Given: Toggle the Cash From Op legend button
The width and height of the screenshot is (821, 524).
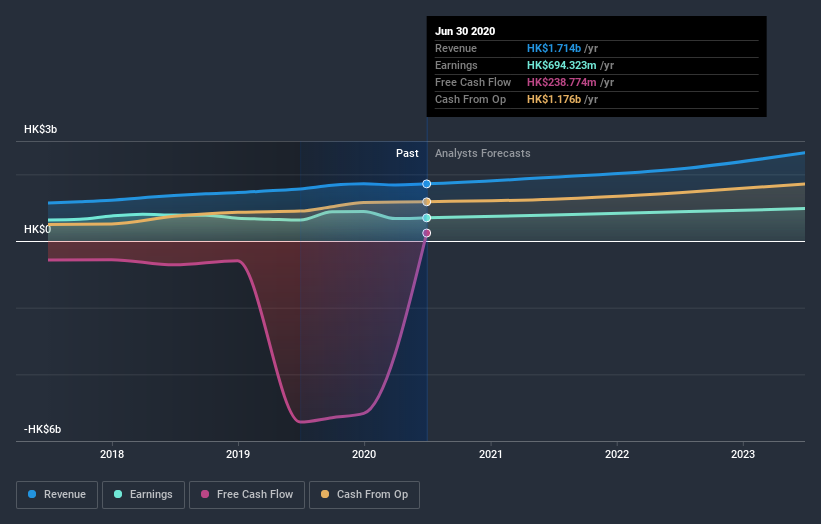Looking at the screenshot, I should 364,495.
